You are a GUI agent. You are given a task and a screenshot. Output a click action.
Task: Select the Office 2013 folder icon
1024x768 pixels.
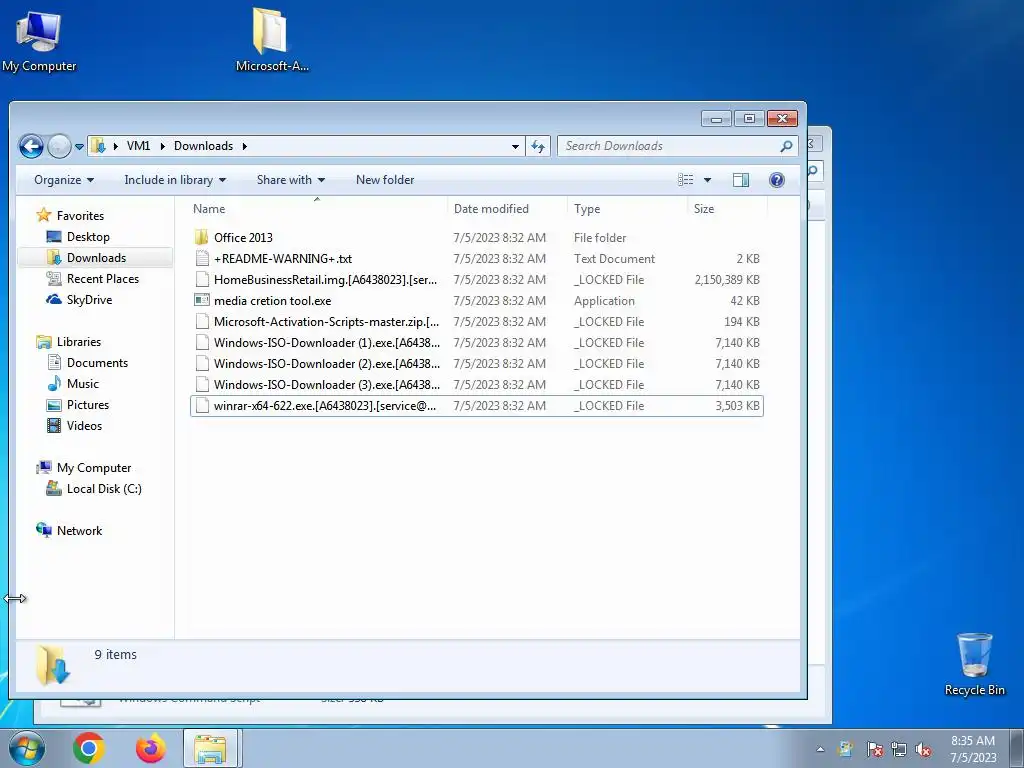coord(202,238)
